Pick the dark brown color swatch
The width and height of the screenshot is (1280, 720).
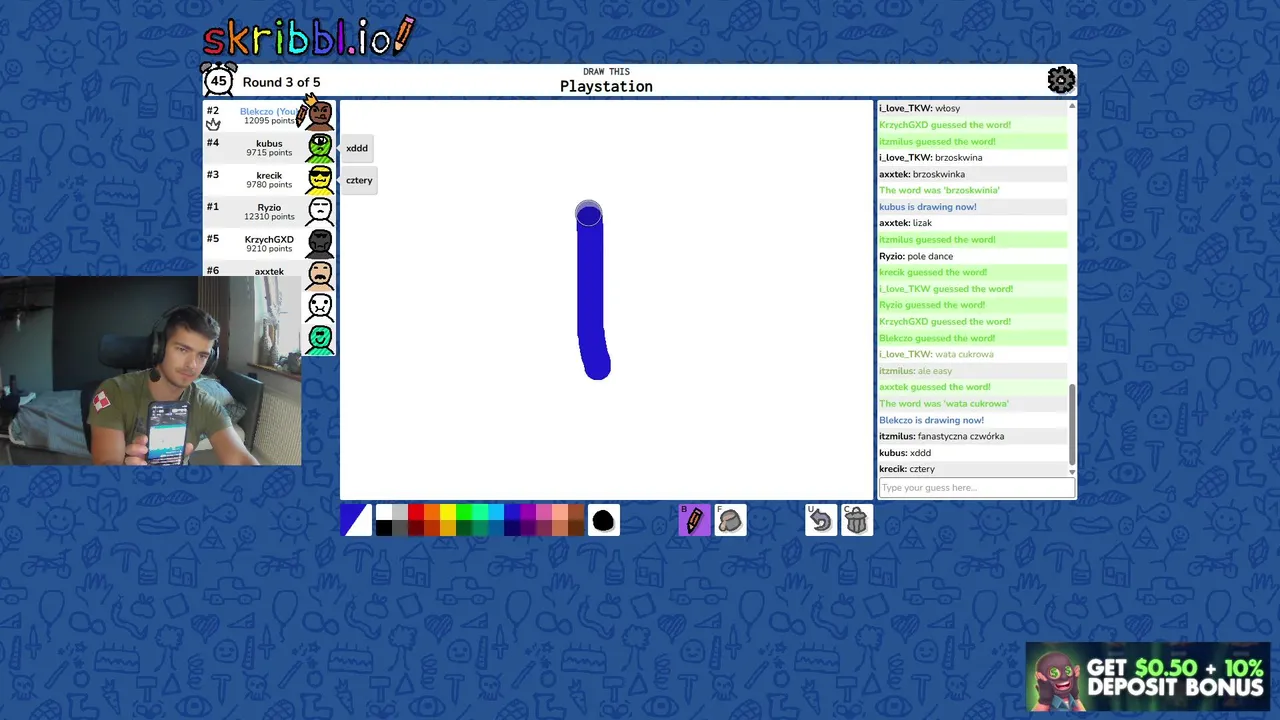tap(576, 528)
